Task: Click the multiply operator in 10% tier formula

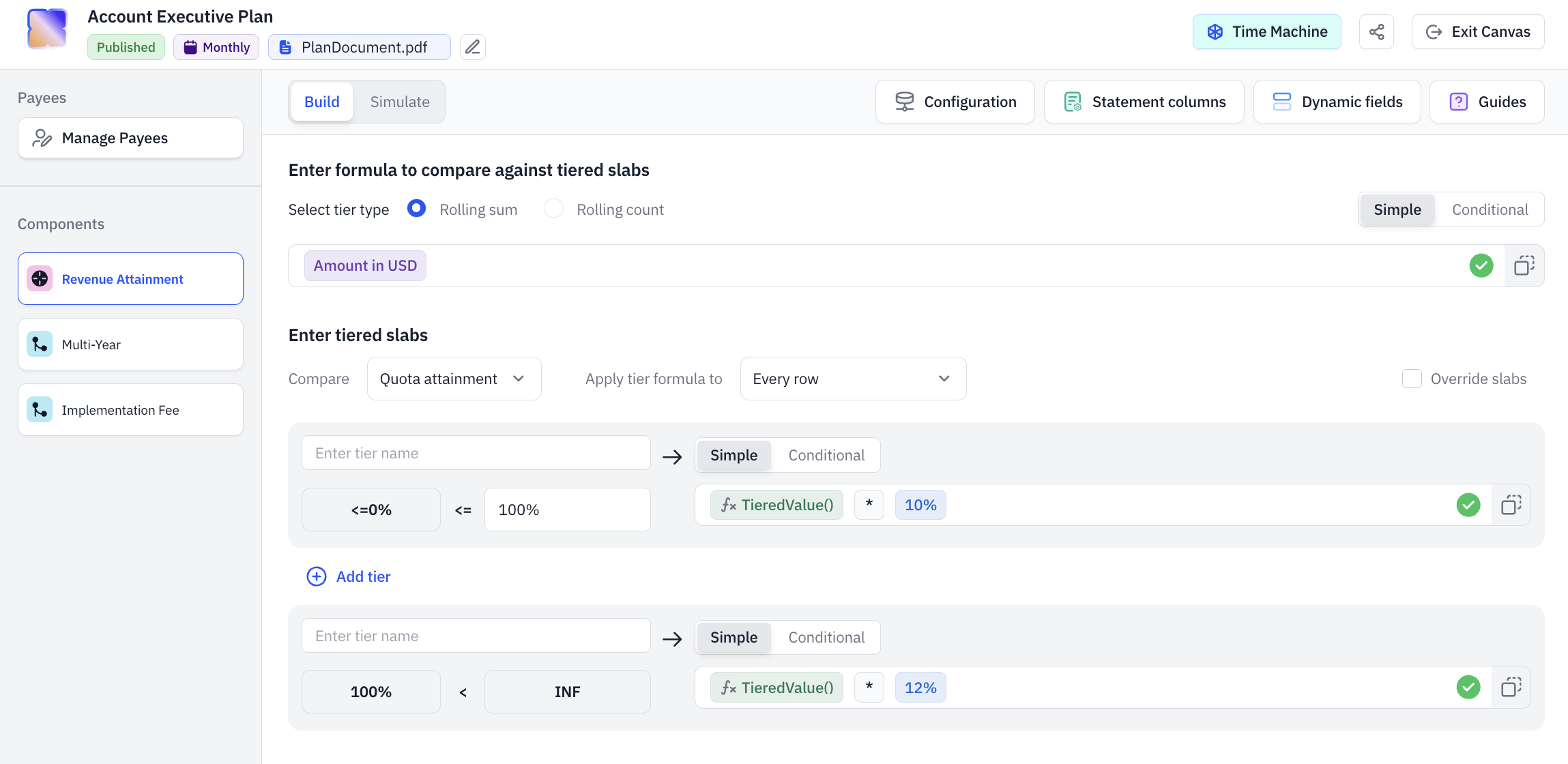Action: pos(869,505)
